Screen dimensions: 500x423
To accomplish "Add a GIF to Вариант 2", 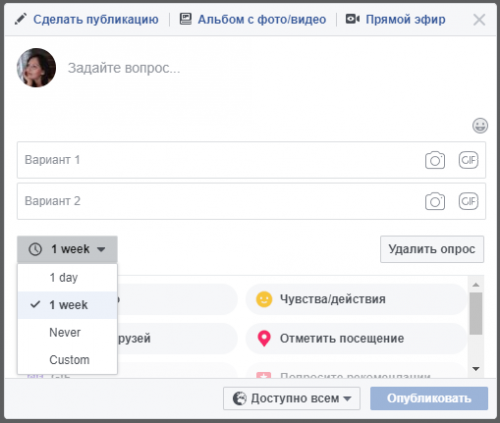I will (468, 201).
